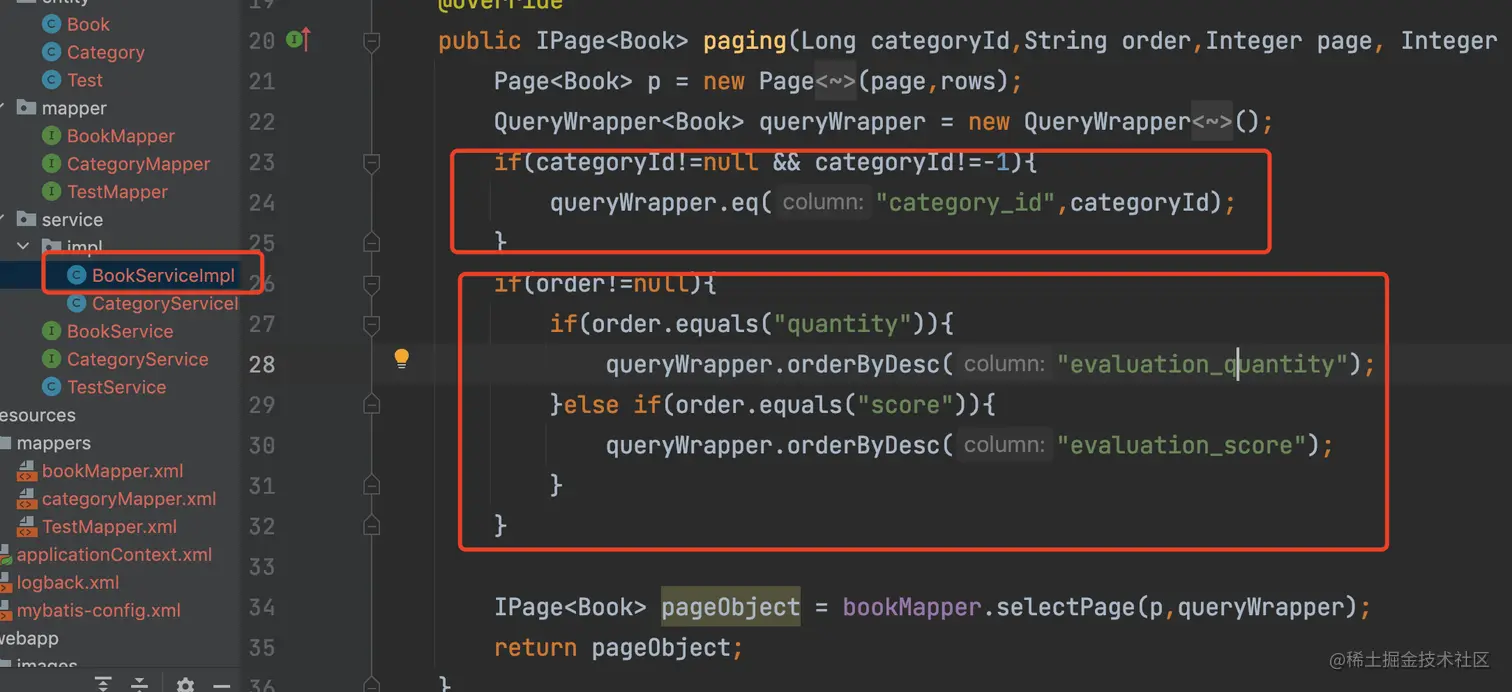
Task: Click the "evaluation_score" string literal
Action: (1182, 445)
